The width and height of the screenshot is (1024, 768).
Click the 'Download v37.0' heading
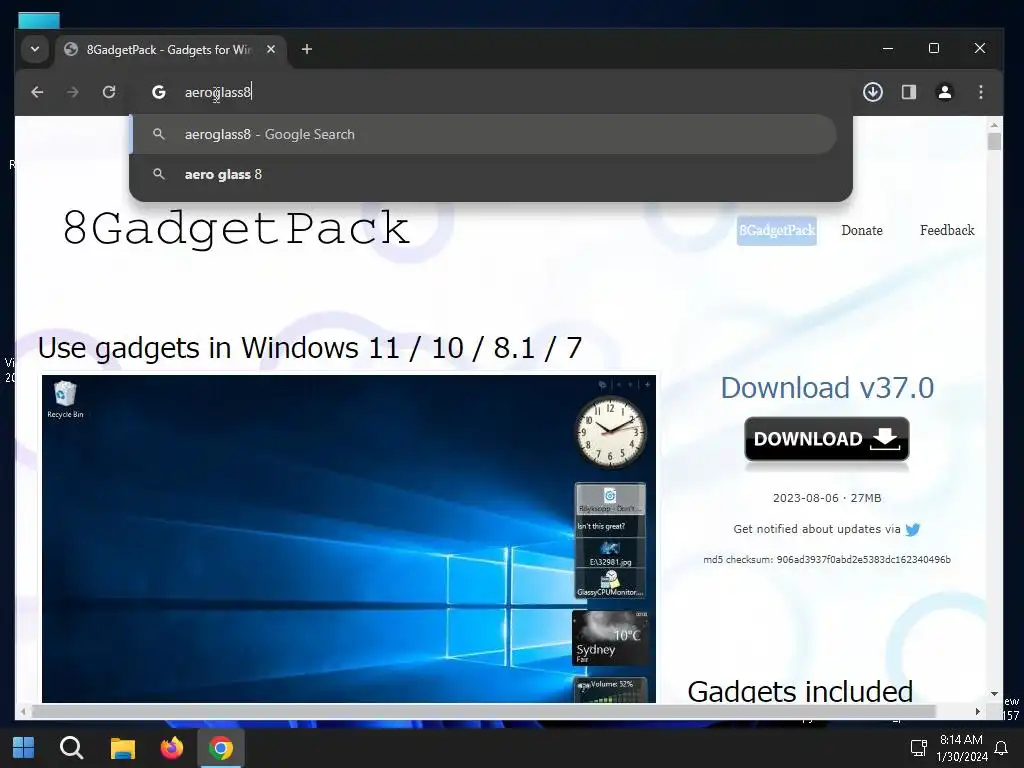[x=827, y=388]
